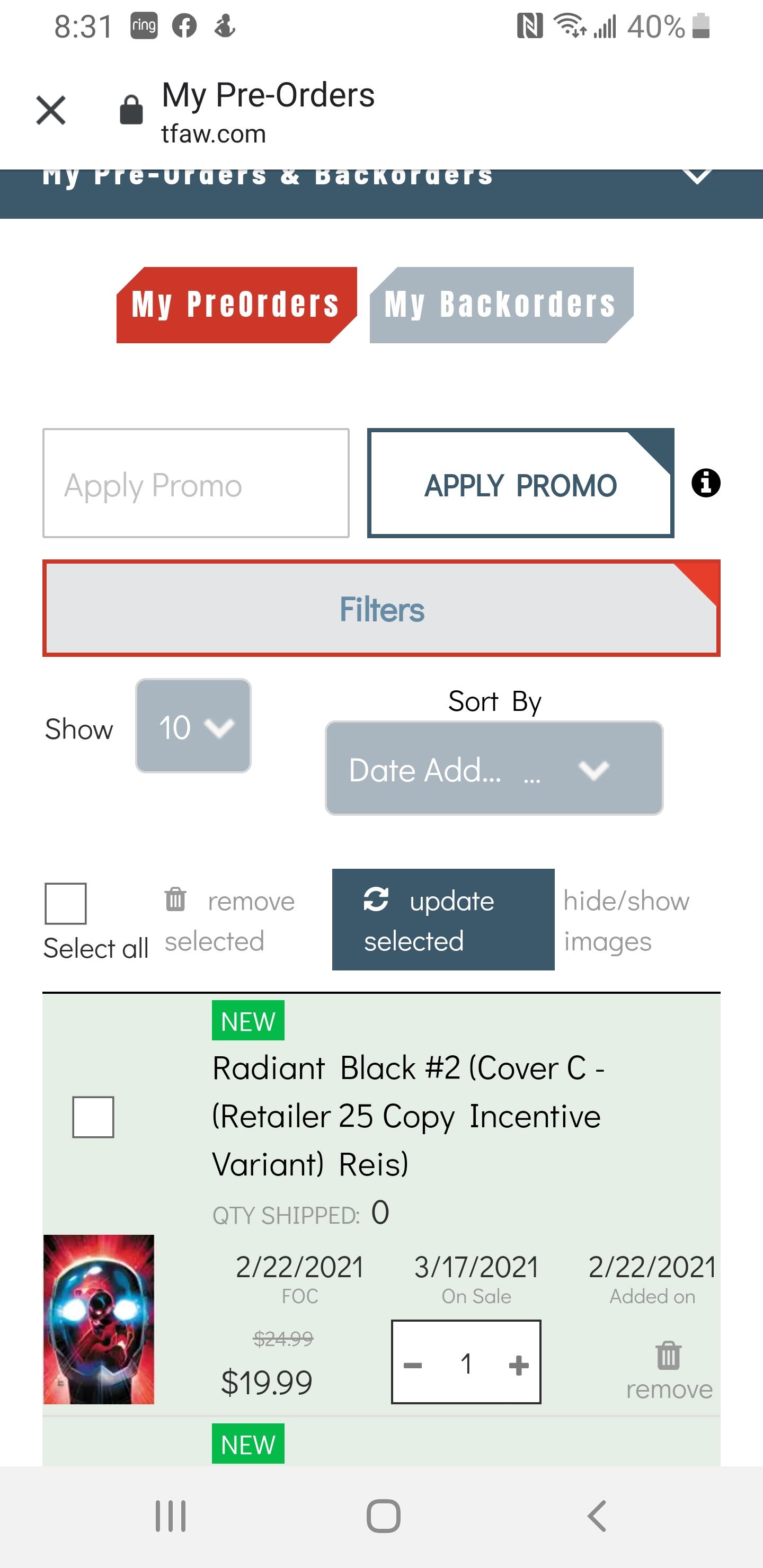763x1568 pixels.
Task: Check the Radiant Black #2 item checkbox
Action: pos(93,1117)
